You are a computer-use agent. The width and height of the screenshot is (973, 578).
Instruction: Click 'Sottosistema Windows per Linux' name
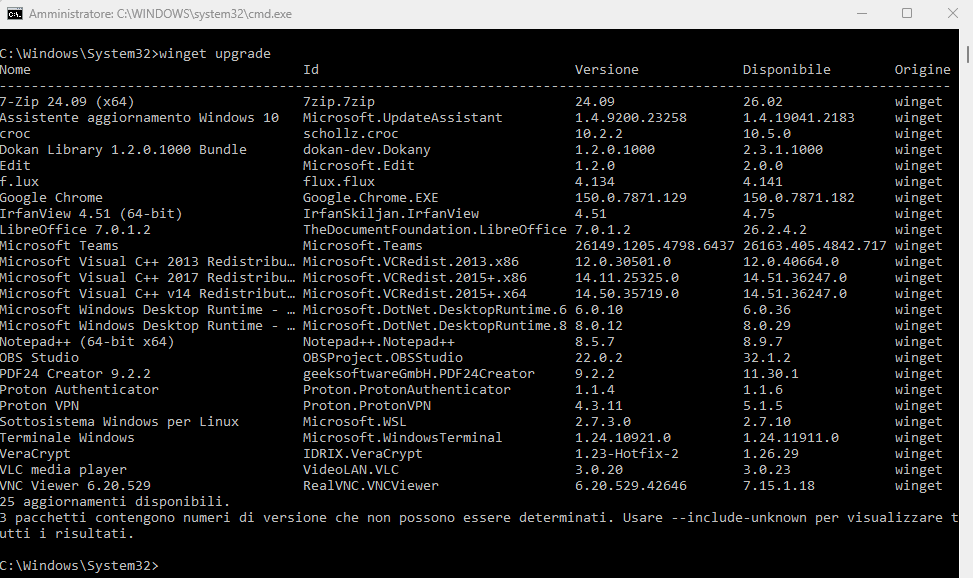(119, 422)
